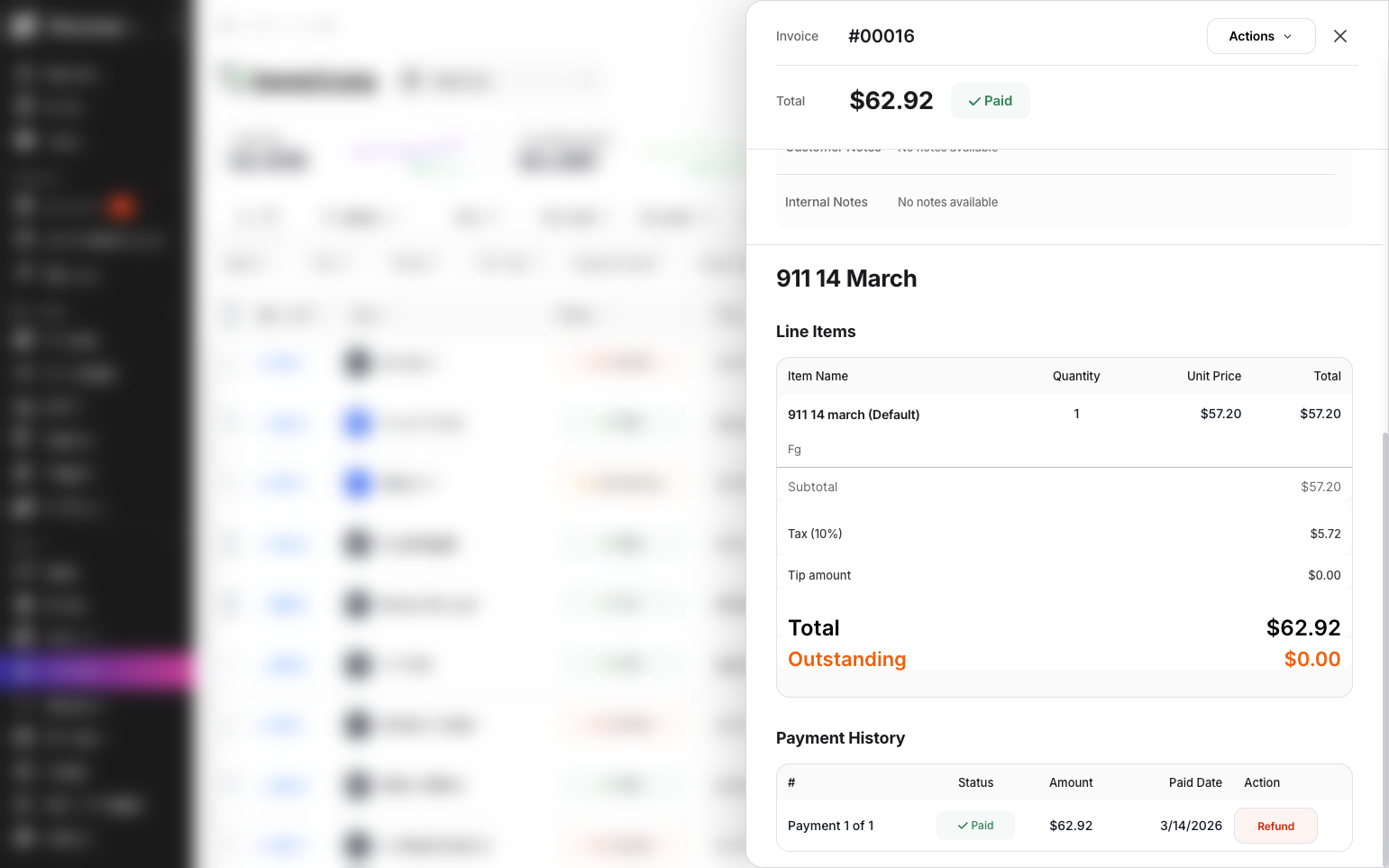Click the Tax (10%) label
The height and width of the screenshot is (868, 1389).
815,534
